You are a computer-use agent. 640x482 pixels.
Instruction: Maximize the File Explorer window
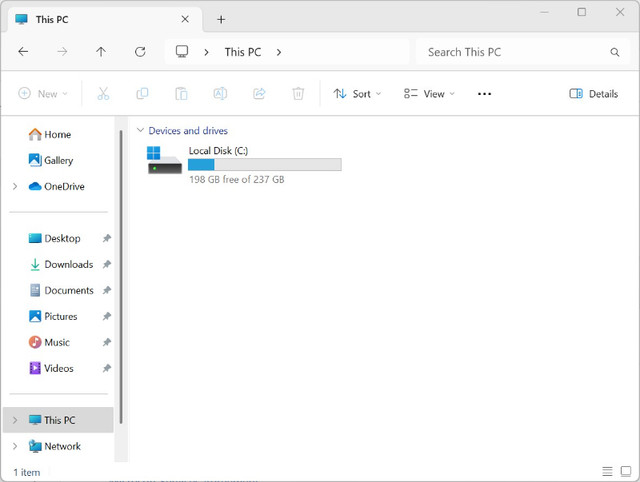point(582,12)
